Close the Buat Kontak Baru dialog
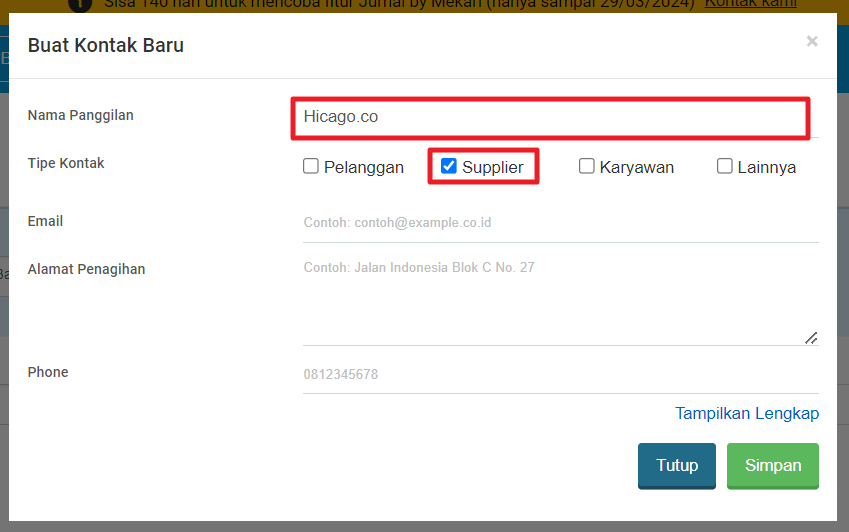 [811, 41]
